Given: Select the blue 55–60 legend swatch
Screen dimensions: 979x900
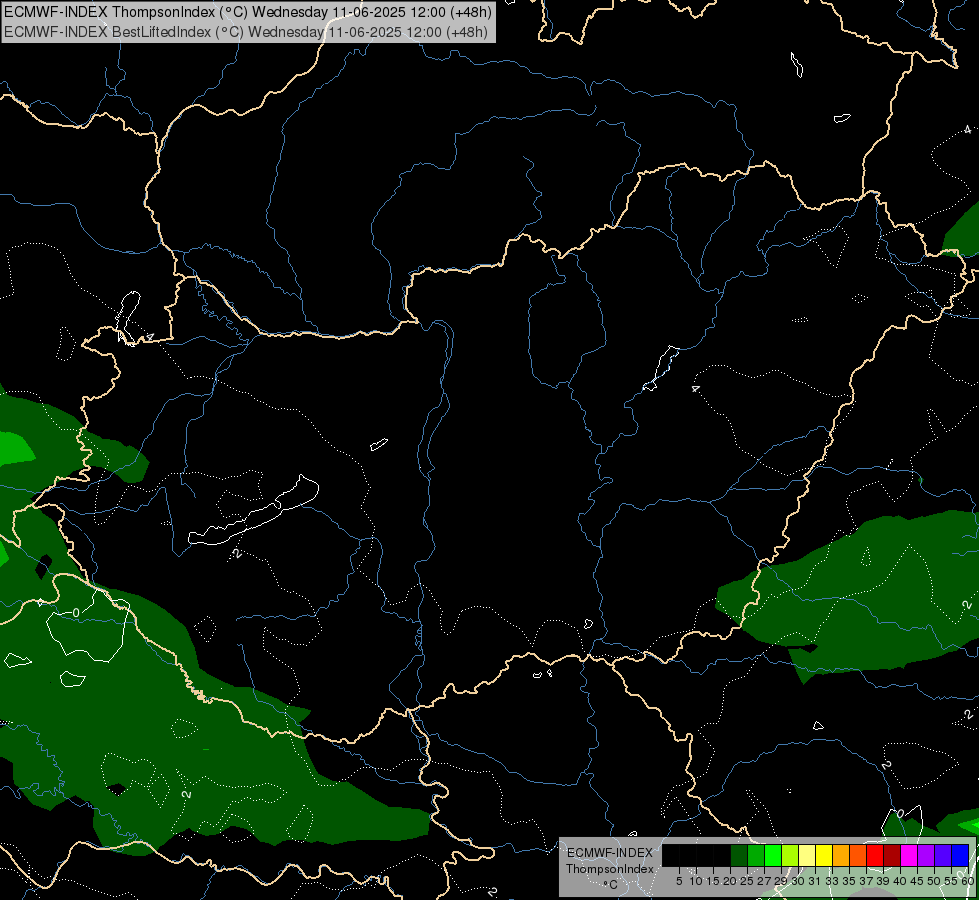Looking at the screenshot, I should [960, 855].
